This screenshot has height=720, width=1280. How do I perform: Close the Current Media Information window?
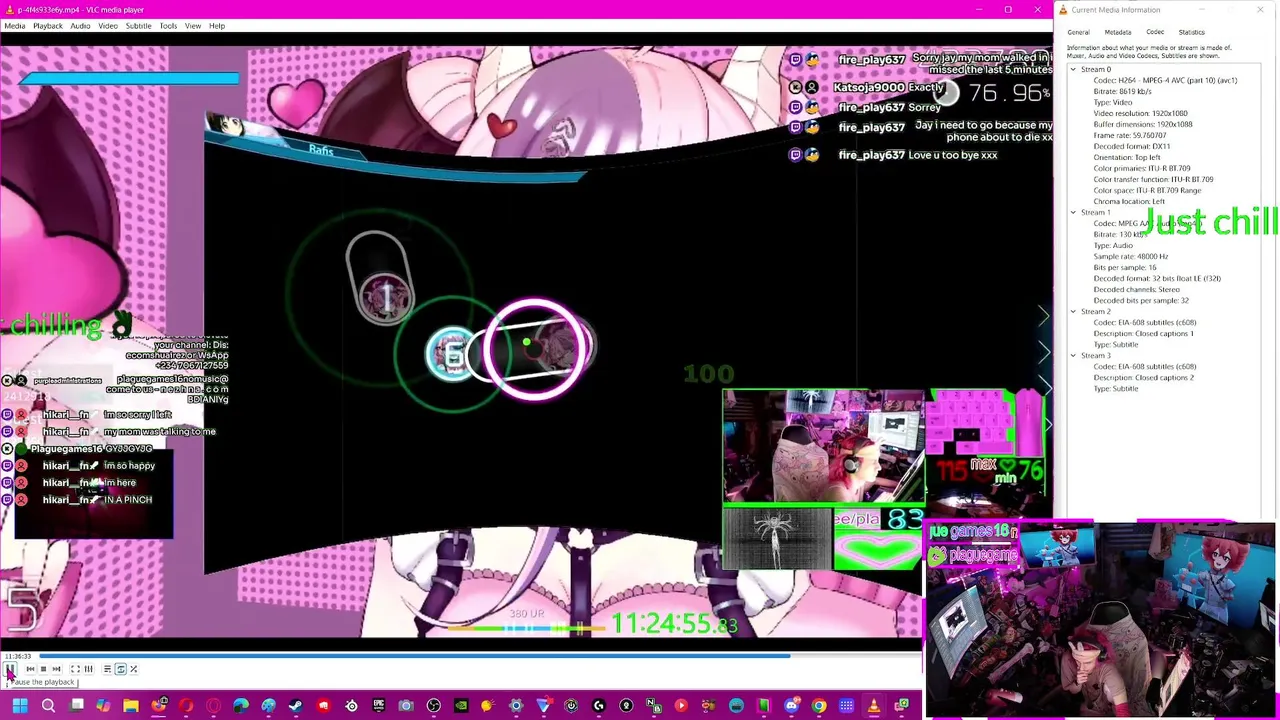click(1260, 10)
